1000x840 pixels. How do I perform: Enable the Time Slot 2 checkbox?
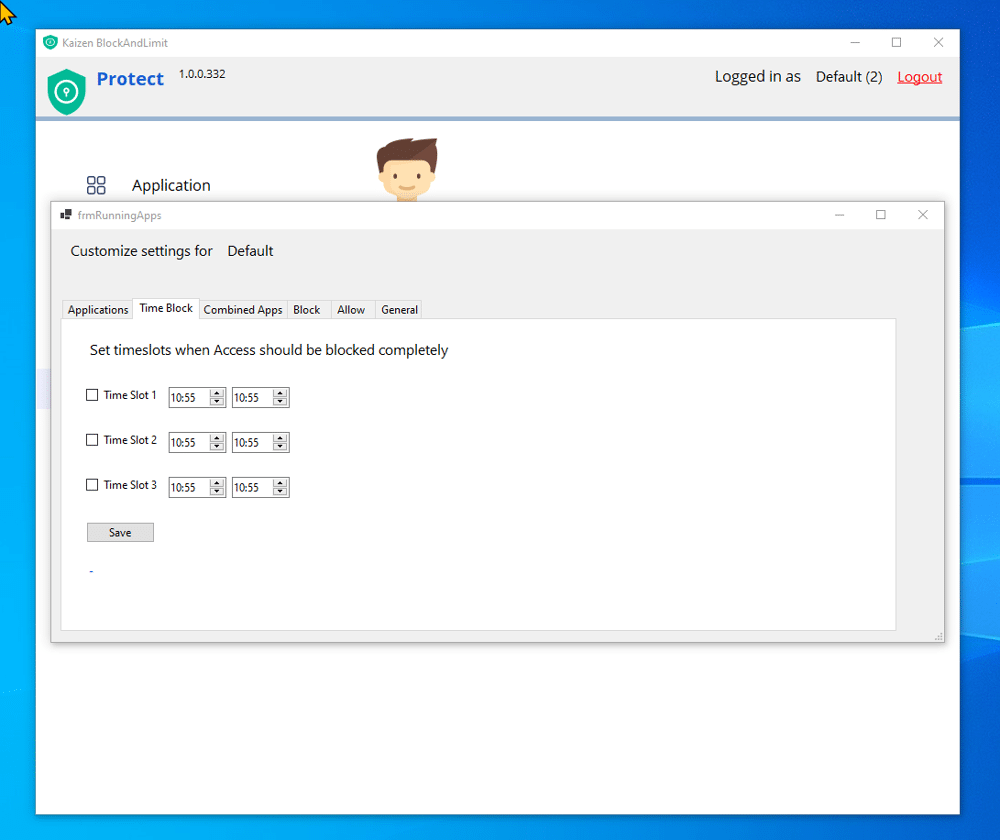pos(92,440)
